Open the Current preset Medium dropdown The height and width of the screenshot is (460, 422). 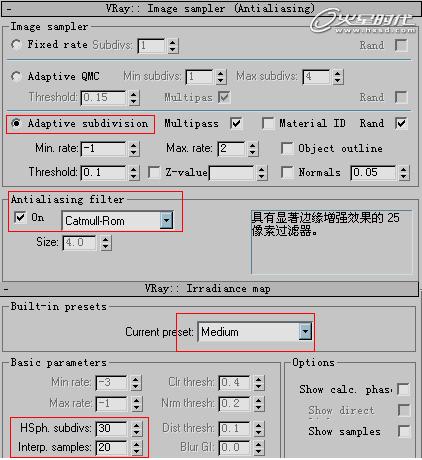(305, 332)
